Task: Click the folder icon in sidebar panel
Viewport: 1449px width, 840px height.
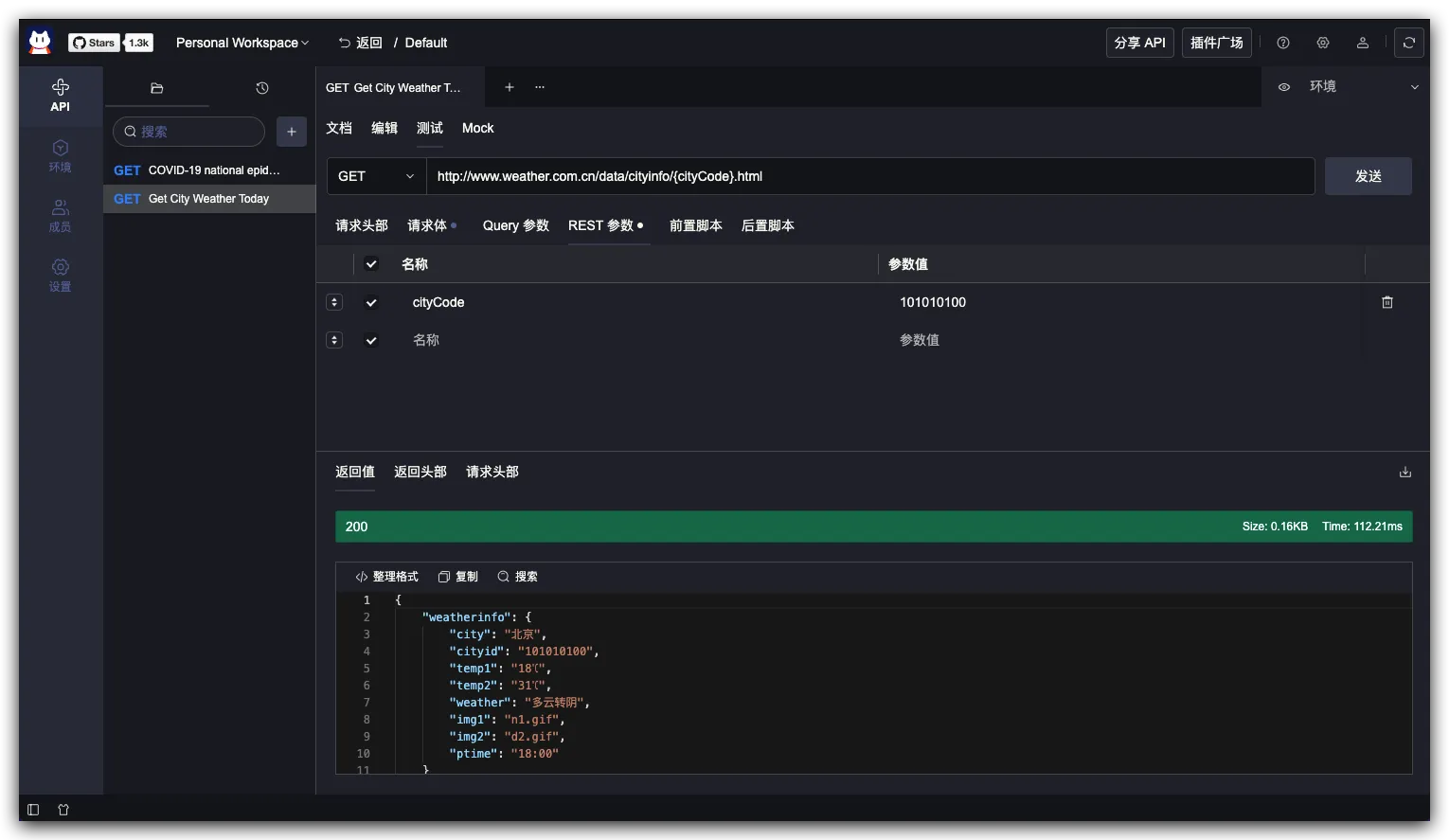Action: click(x=157, y=88)
